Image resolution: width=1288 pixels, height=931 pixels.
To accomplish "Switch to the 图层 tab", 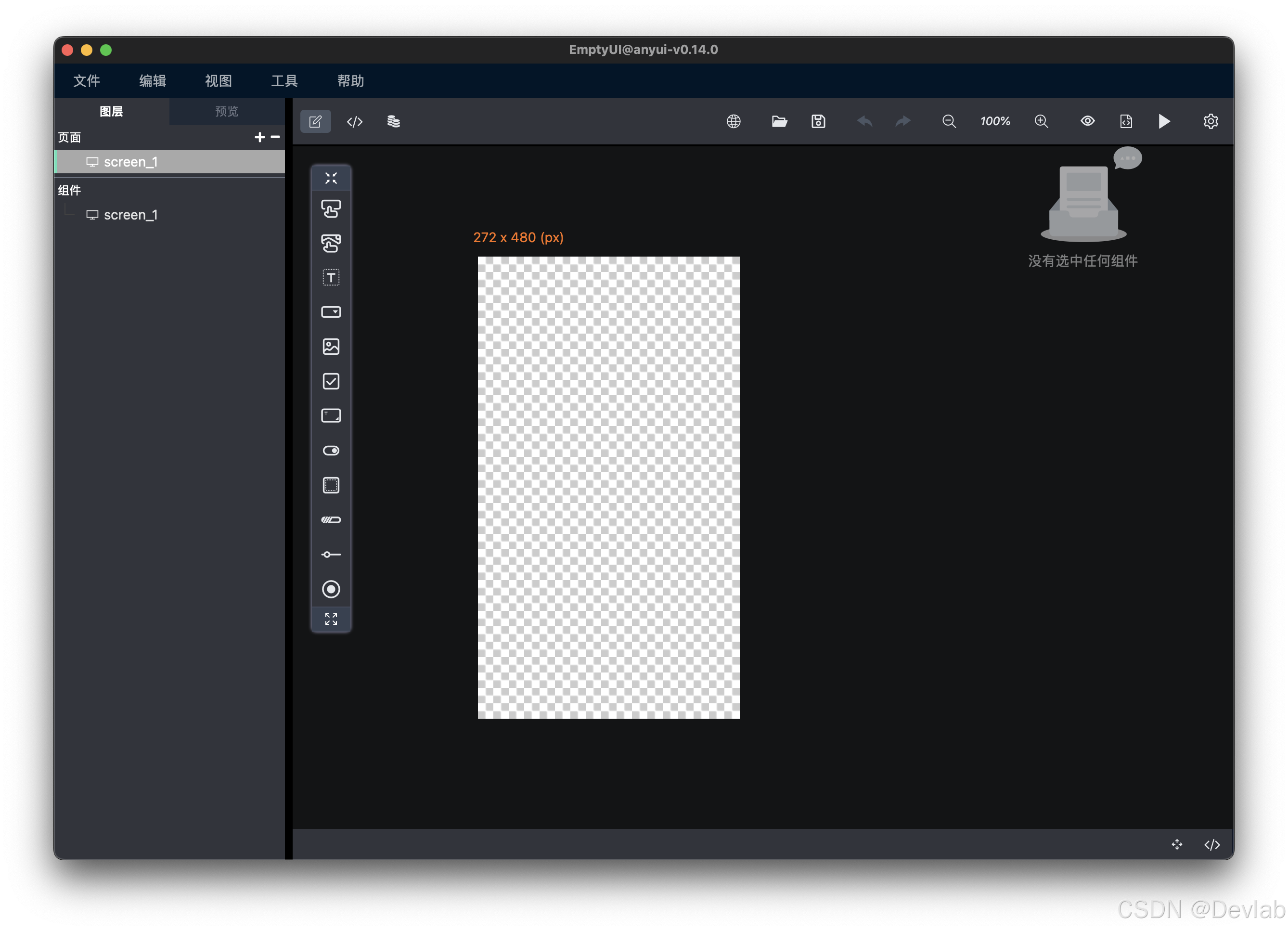I will click(112, 111).
